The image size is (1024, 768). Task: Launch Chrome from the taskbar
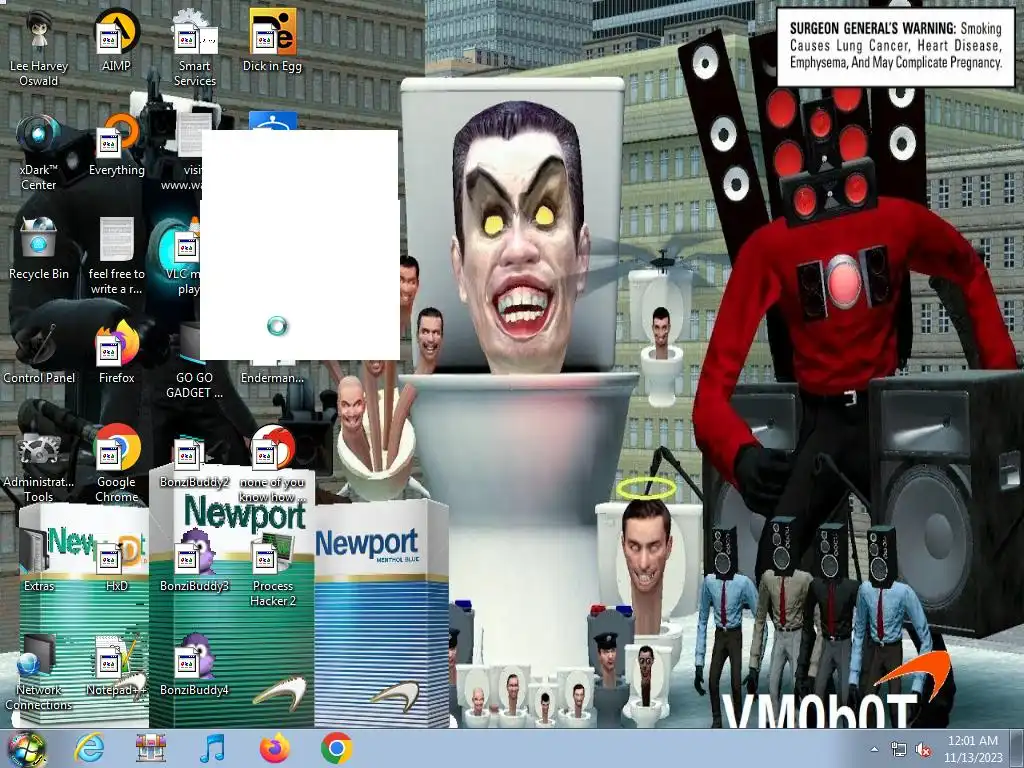pos(336,748)
